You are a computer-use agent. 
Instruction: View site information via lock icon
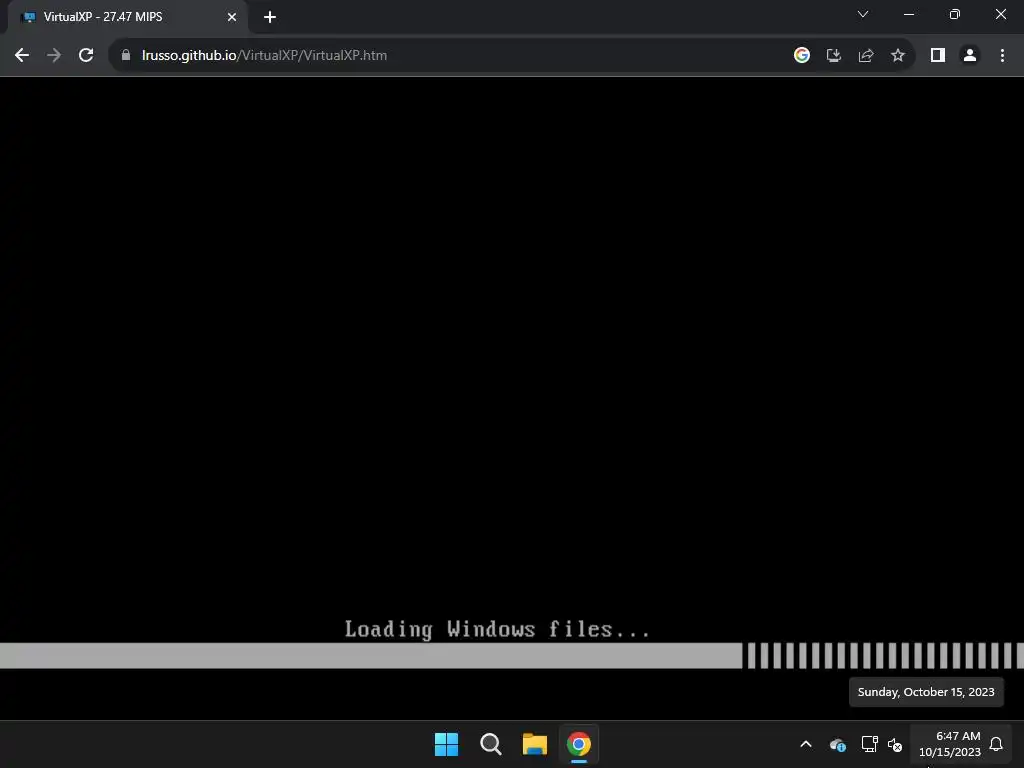coord(126,56)
